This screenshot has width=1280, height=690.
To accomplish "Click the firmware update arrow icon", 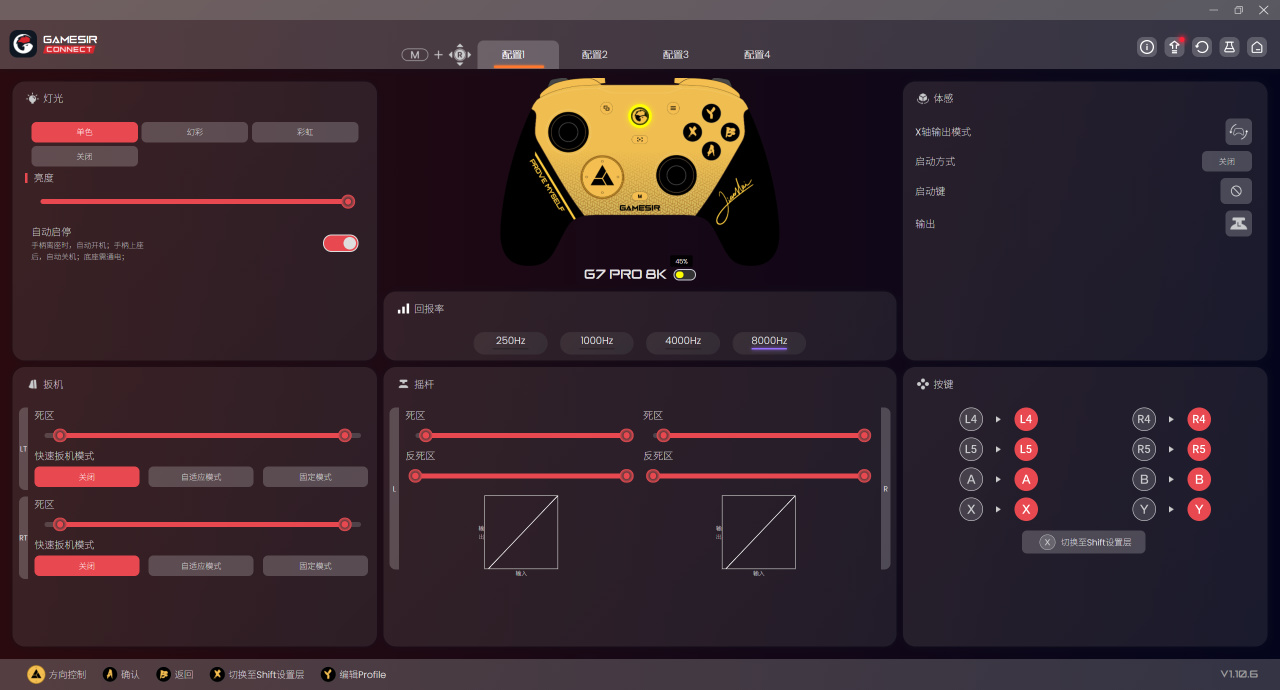I will (x=1175, y=47).
